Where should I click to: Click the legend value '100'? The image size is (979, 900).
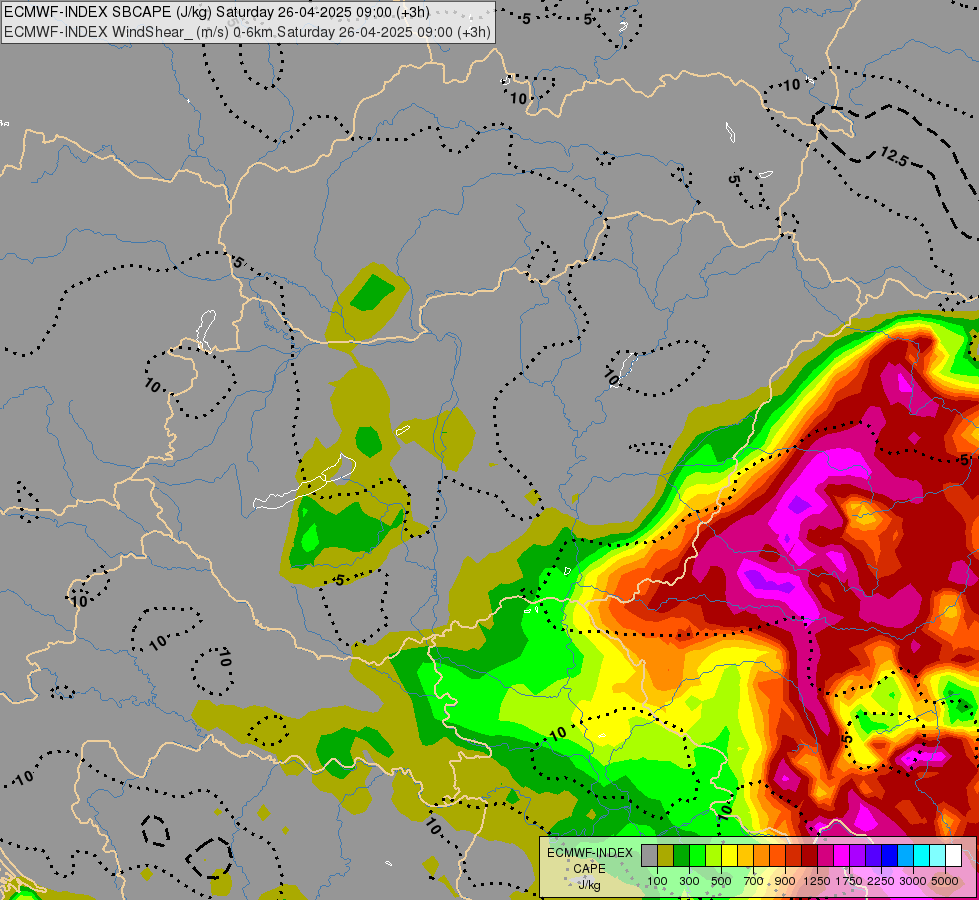(x=657, y=881)
